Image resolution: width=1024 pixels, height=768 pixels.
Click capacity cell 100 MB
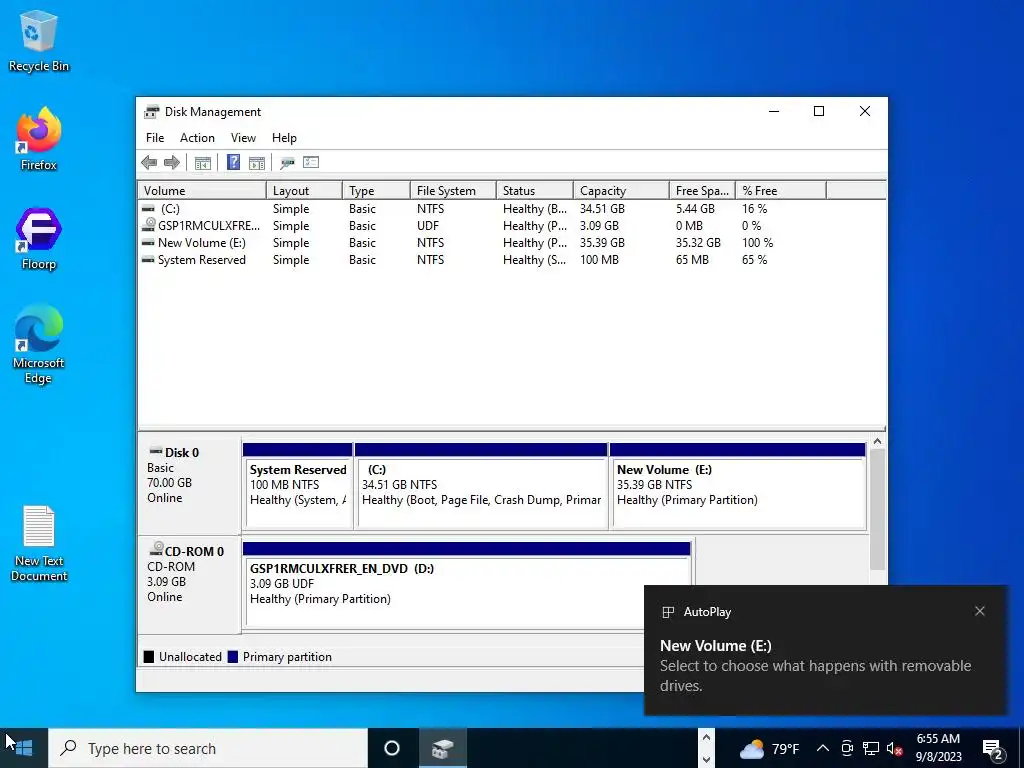point(599,260)
